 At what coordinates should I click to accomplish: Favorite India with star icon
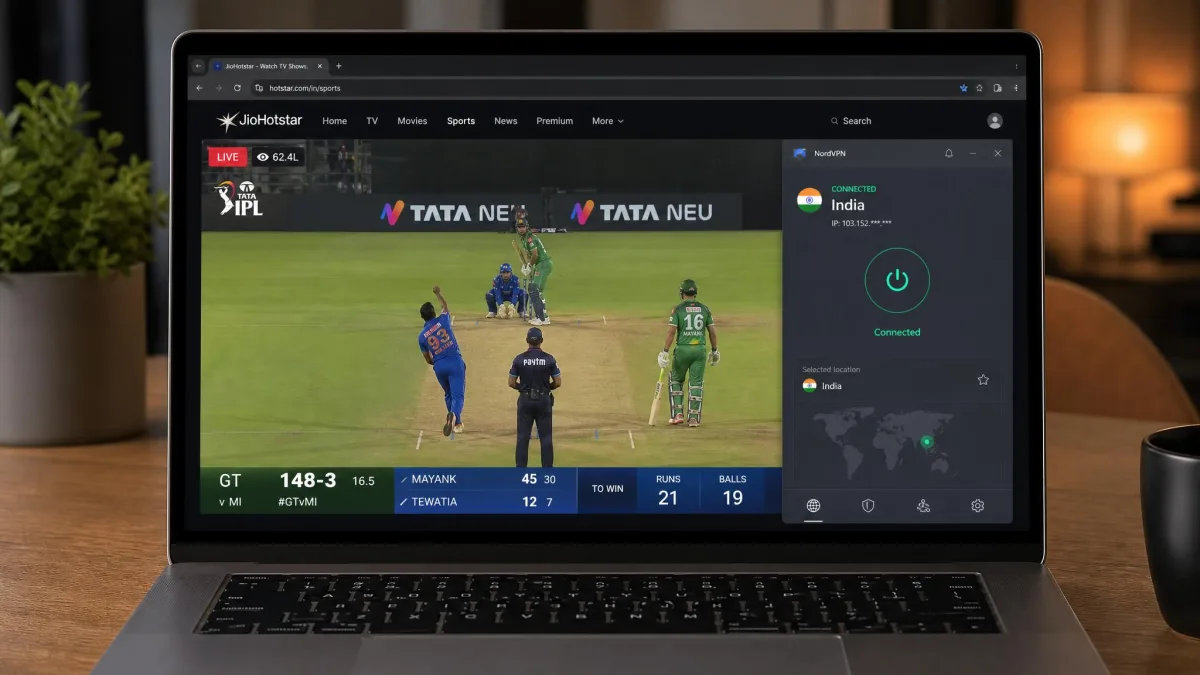click(x=983, y=380)
